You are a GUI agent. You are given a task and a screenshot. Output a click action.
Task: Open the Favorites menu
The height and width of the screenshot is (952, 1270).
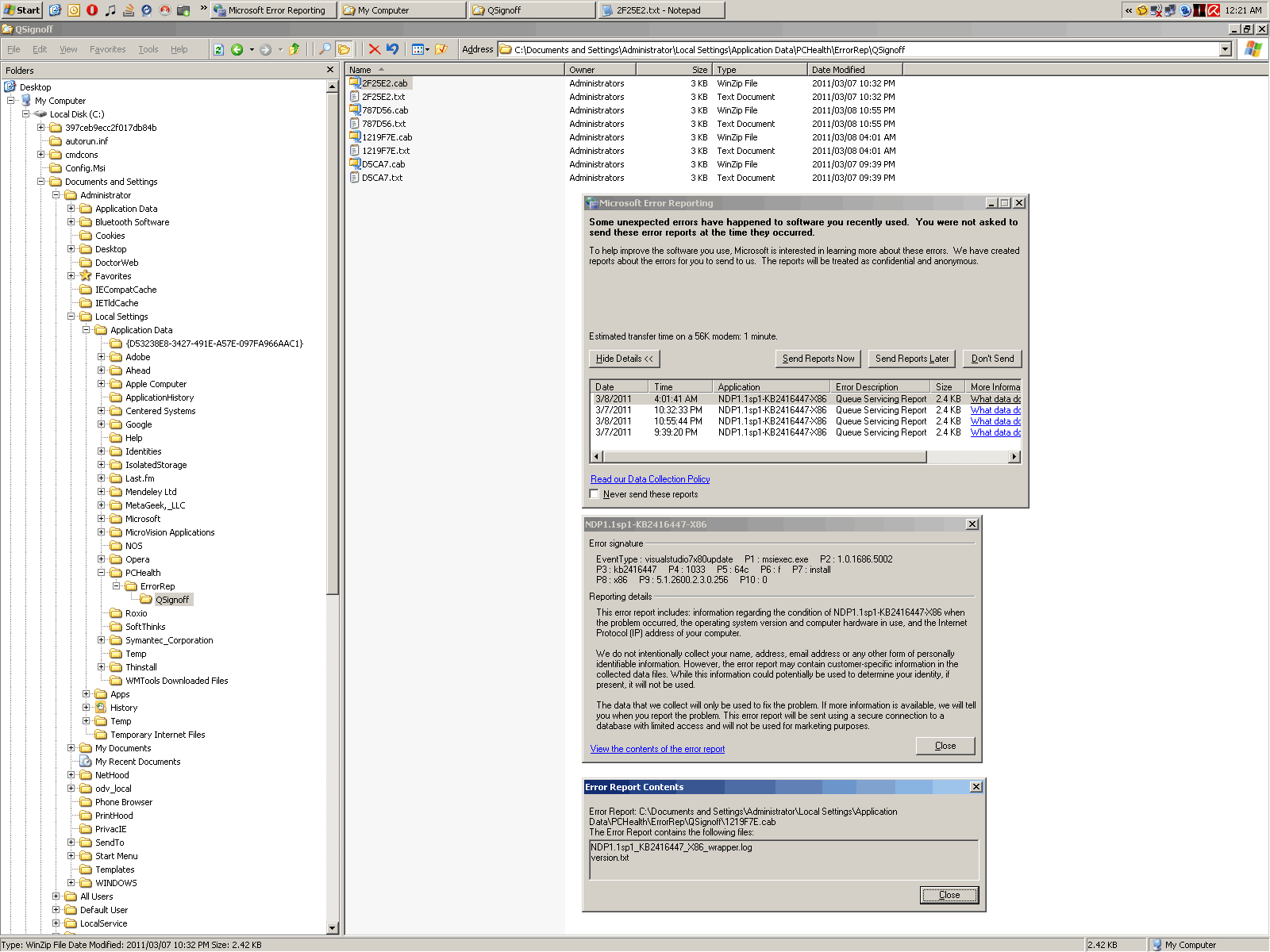click(x=107, y=49)
